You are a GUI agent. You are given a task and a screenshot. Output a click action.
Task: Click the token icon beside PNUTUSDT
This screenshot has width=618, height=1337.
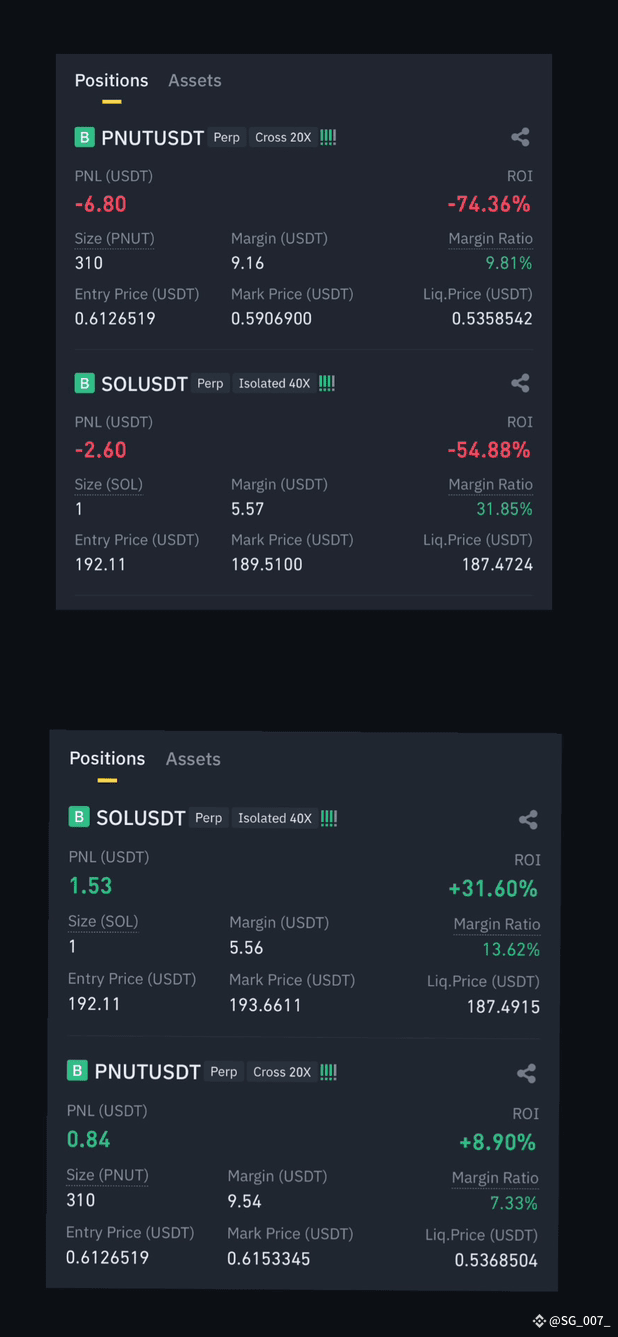tap(84, 137)
